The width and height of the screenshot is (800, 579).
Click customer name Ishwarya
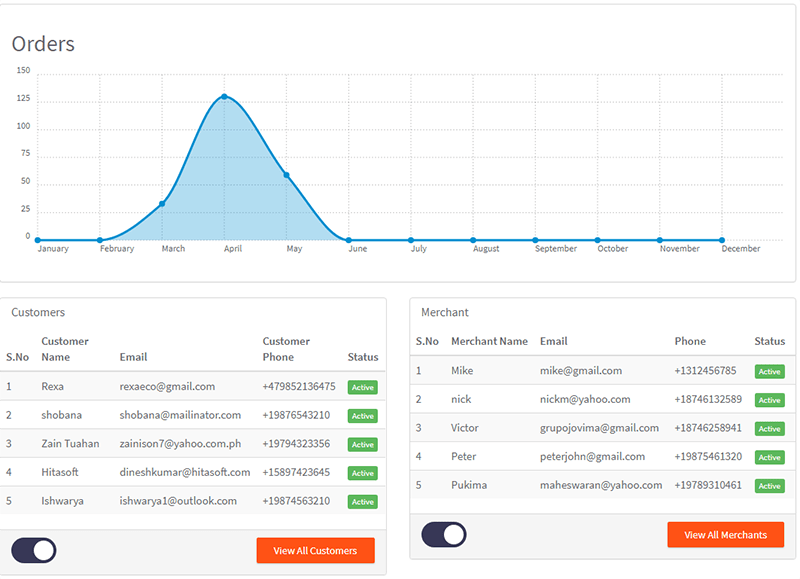pyautogui.click(x=62, y=501)
